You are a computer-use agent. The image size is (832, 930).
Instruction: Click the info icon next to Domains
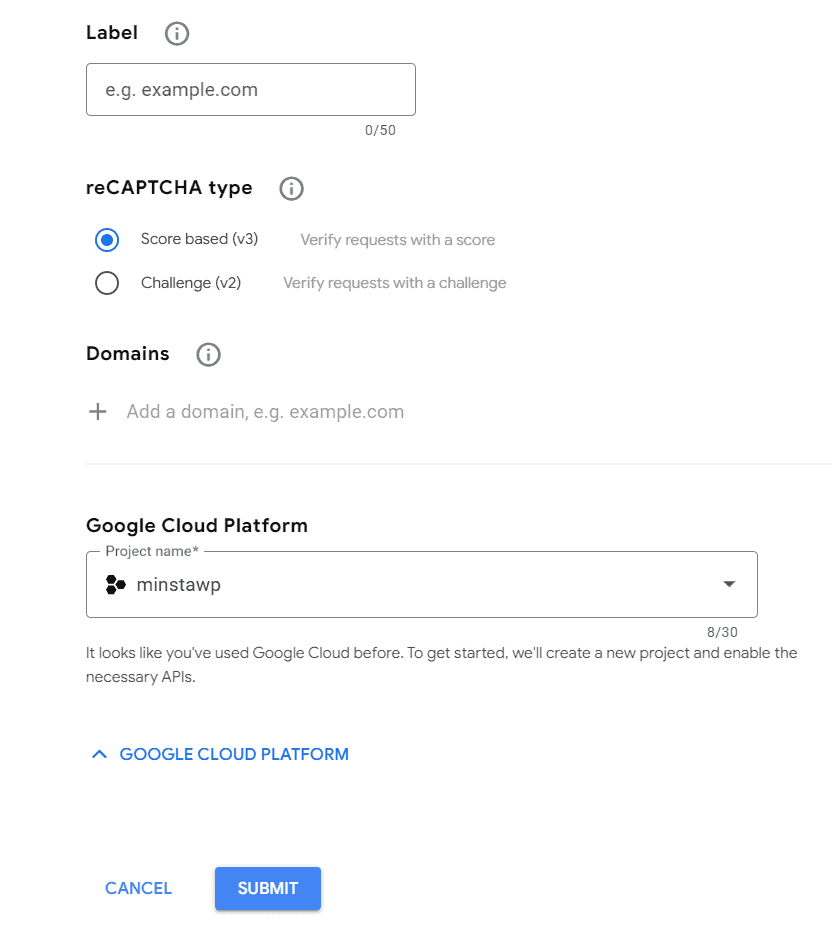pyautogui.click(x=208, y=354)
